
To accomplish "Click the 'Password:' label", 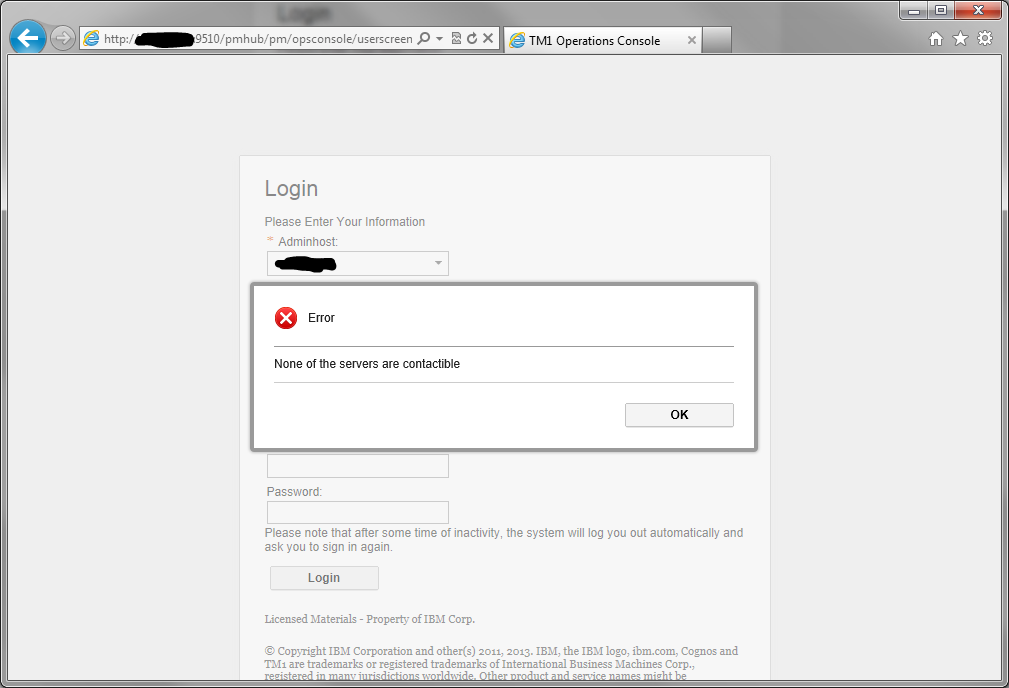I will (x=294, y=492).
